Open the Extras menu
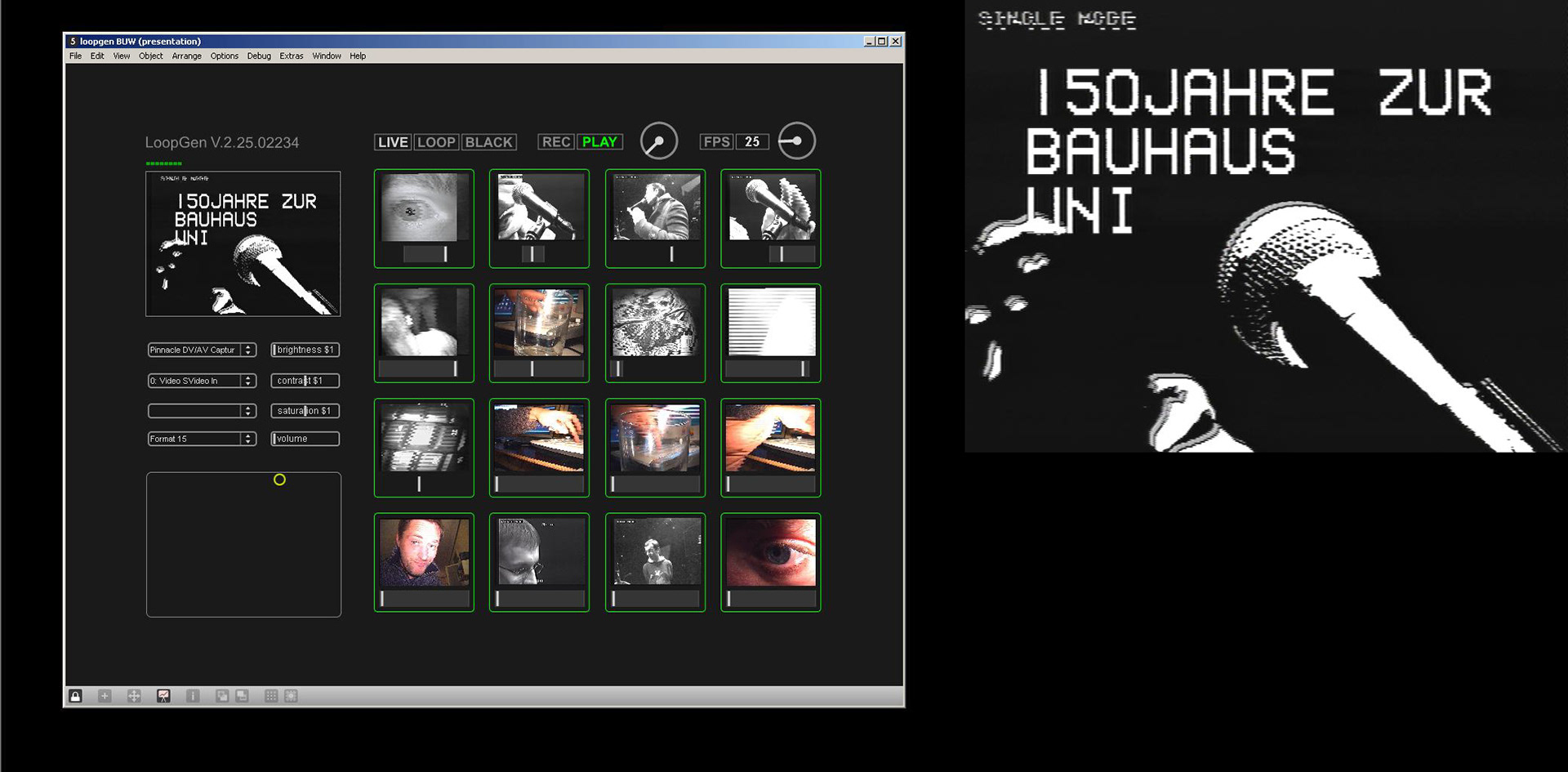The height and width of the screenshot is (772, 1568). [292, 56]
